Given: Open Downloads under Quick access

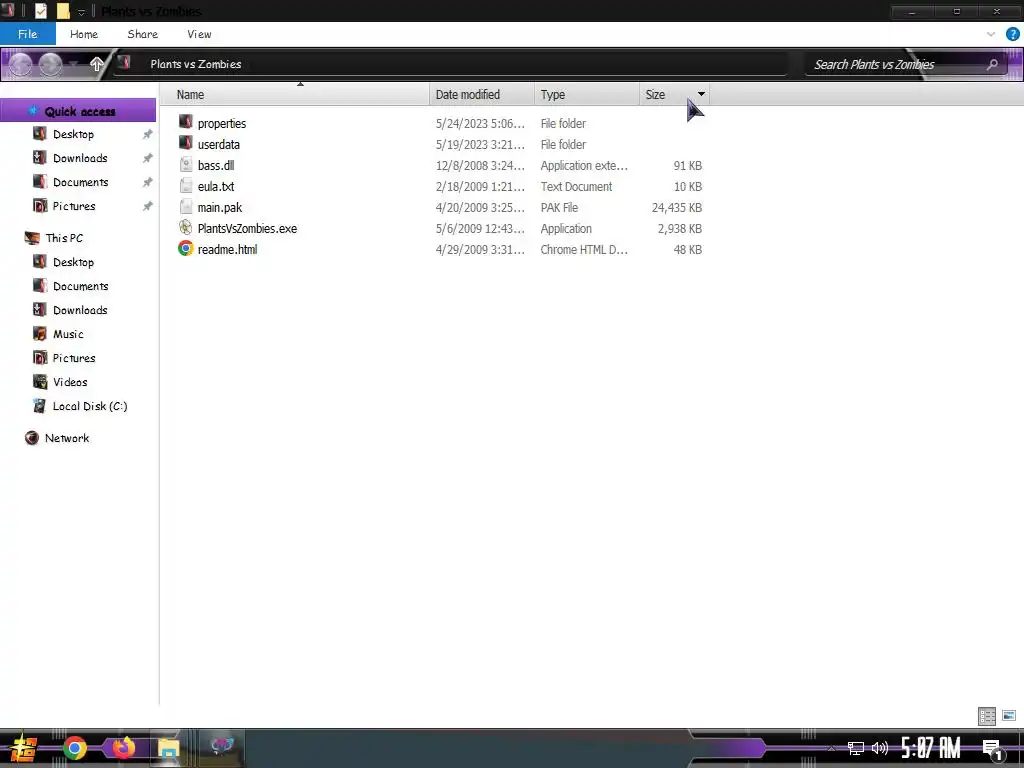Looking at the screenshot, I should pyautogui.click(x=80, y=158).
